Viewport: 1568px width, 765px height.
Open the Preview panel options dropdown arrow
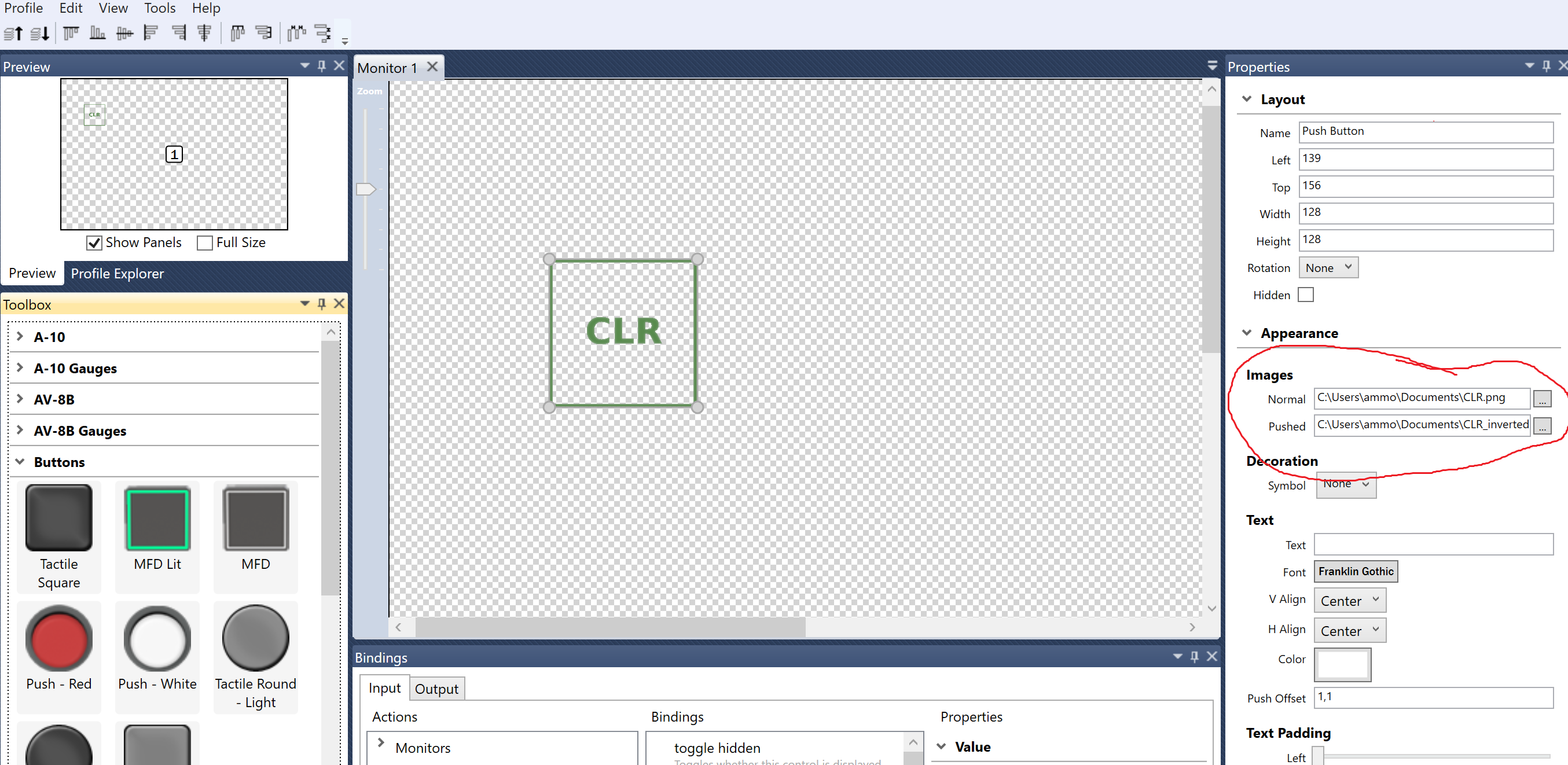pyautogui.click(x=305, y=65)
